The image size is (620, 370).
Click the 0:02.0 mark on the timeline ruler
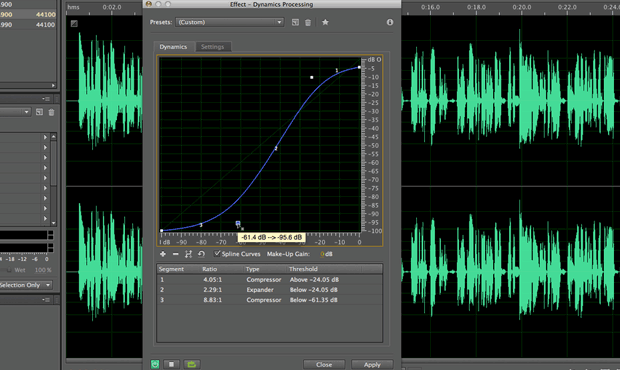(112, 7)
